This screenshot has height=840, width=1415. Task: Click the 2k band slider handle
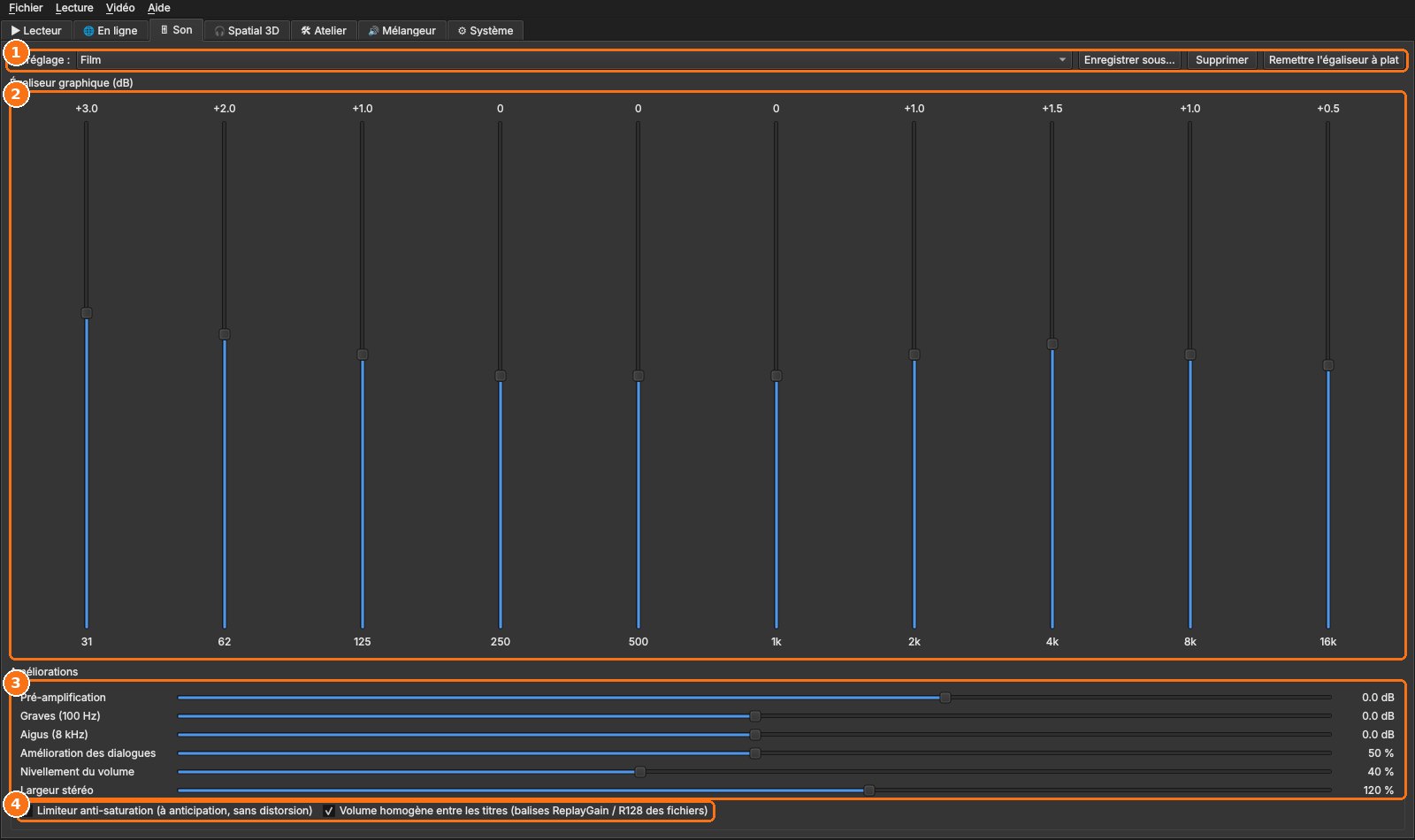[914, 355]
